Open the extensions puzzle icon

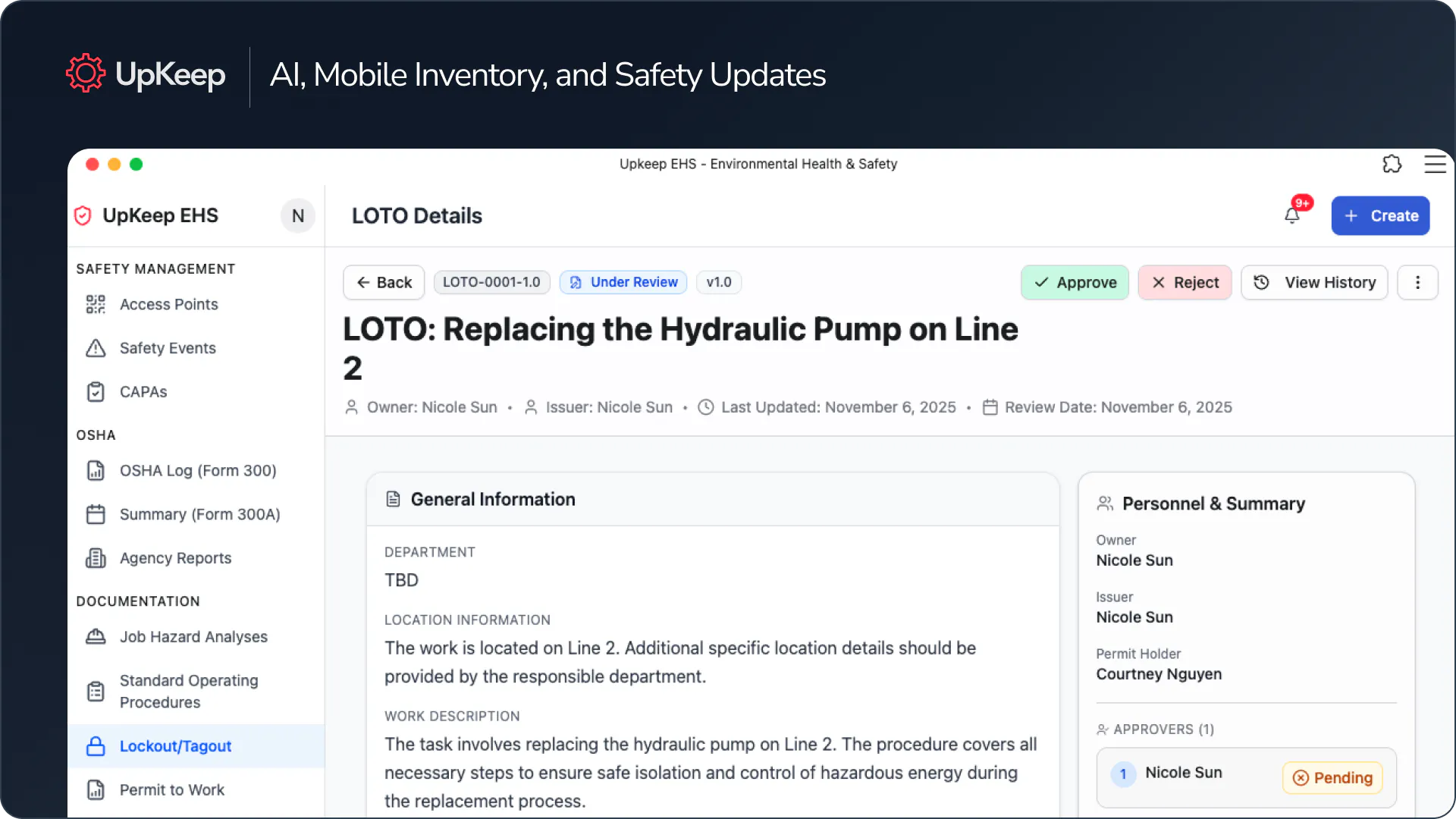1392,164
